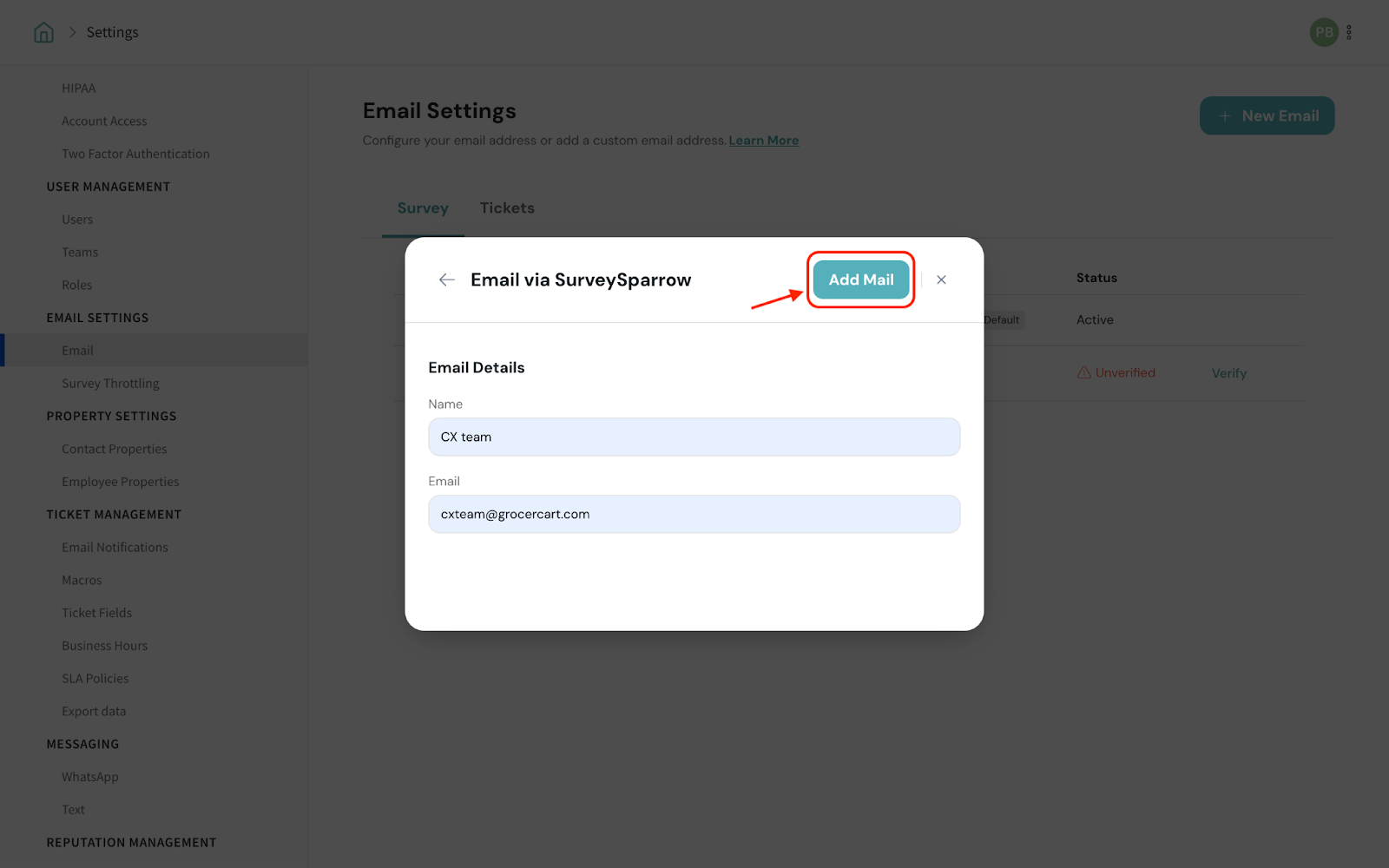Open Survey Throttling in sidebar
Screen dimensions: 1389x868
[110, 384]
